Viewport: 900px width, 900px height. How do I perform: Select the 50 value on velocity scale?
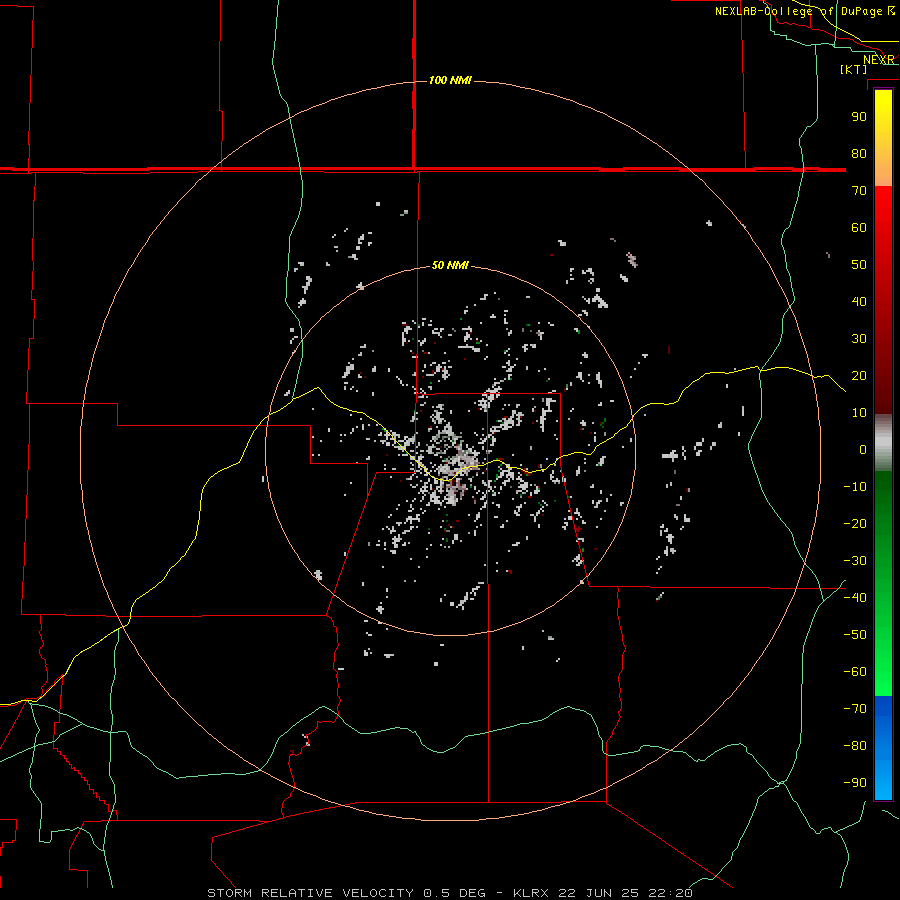click(859, 265)
